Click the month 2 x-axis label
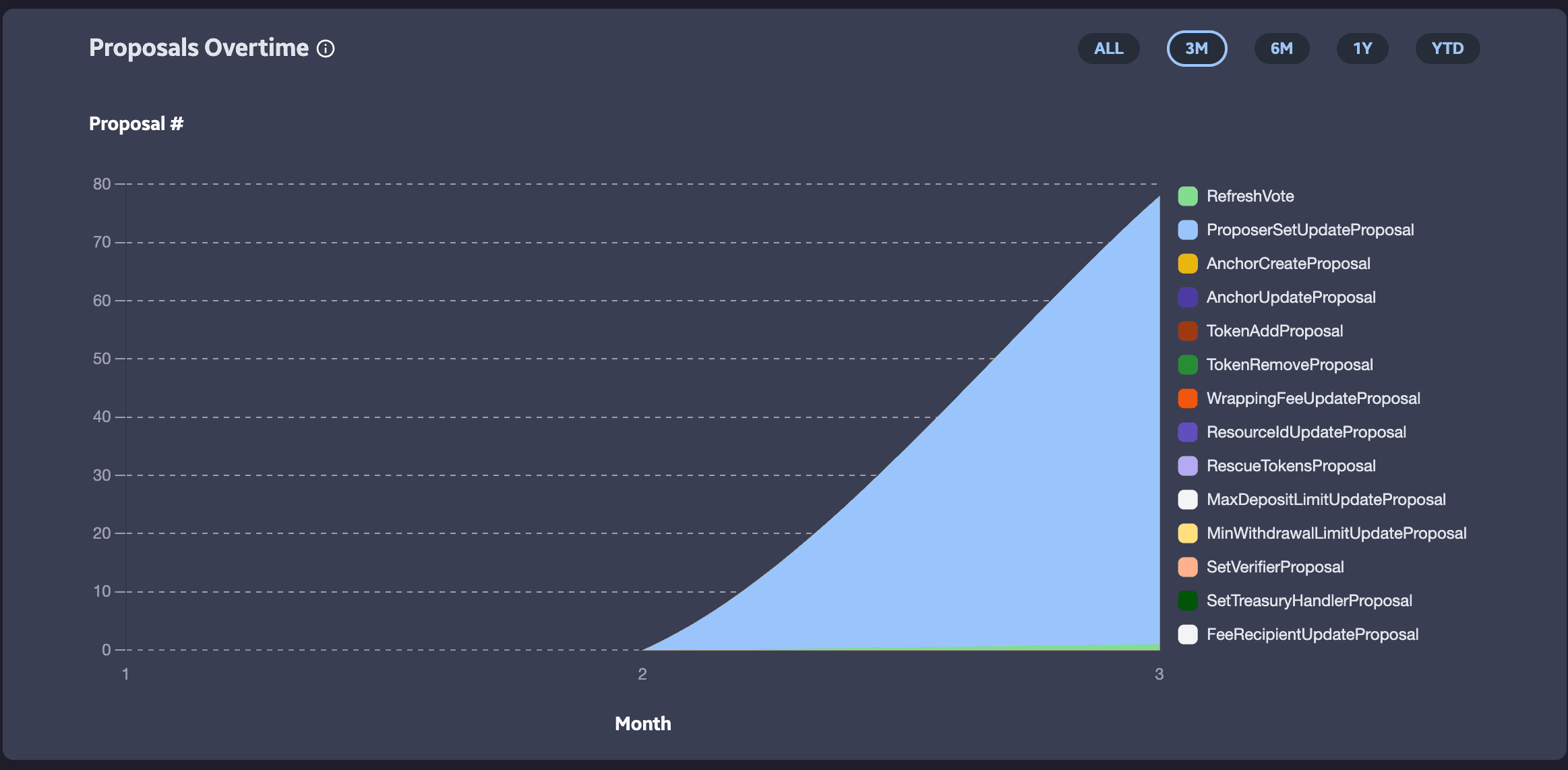Image resolution: width=1568 pixels, height=770 pixels. [x=642, y=674]
